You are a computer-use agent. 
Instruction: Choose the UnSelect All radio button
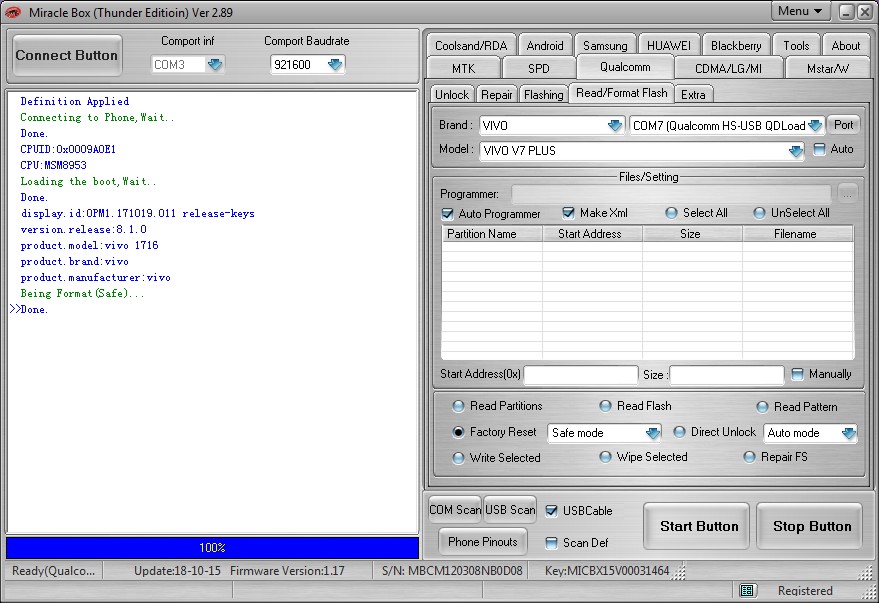[x=759, y=213]
